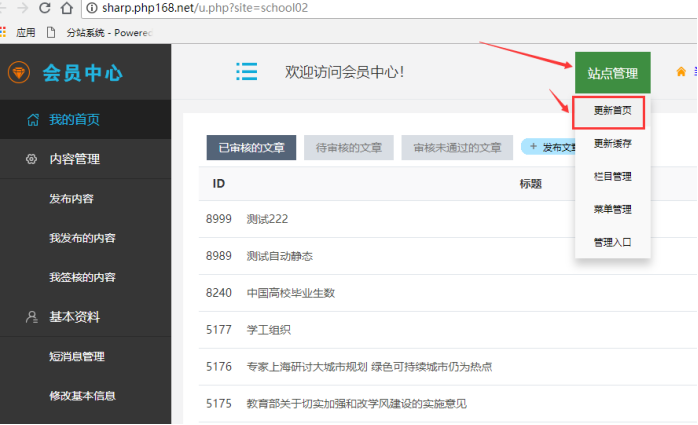The width and height of the screenshot is (698, 425).
Task: Open the article titled 中国高校毕业生数
Action: tap(290, 293)
